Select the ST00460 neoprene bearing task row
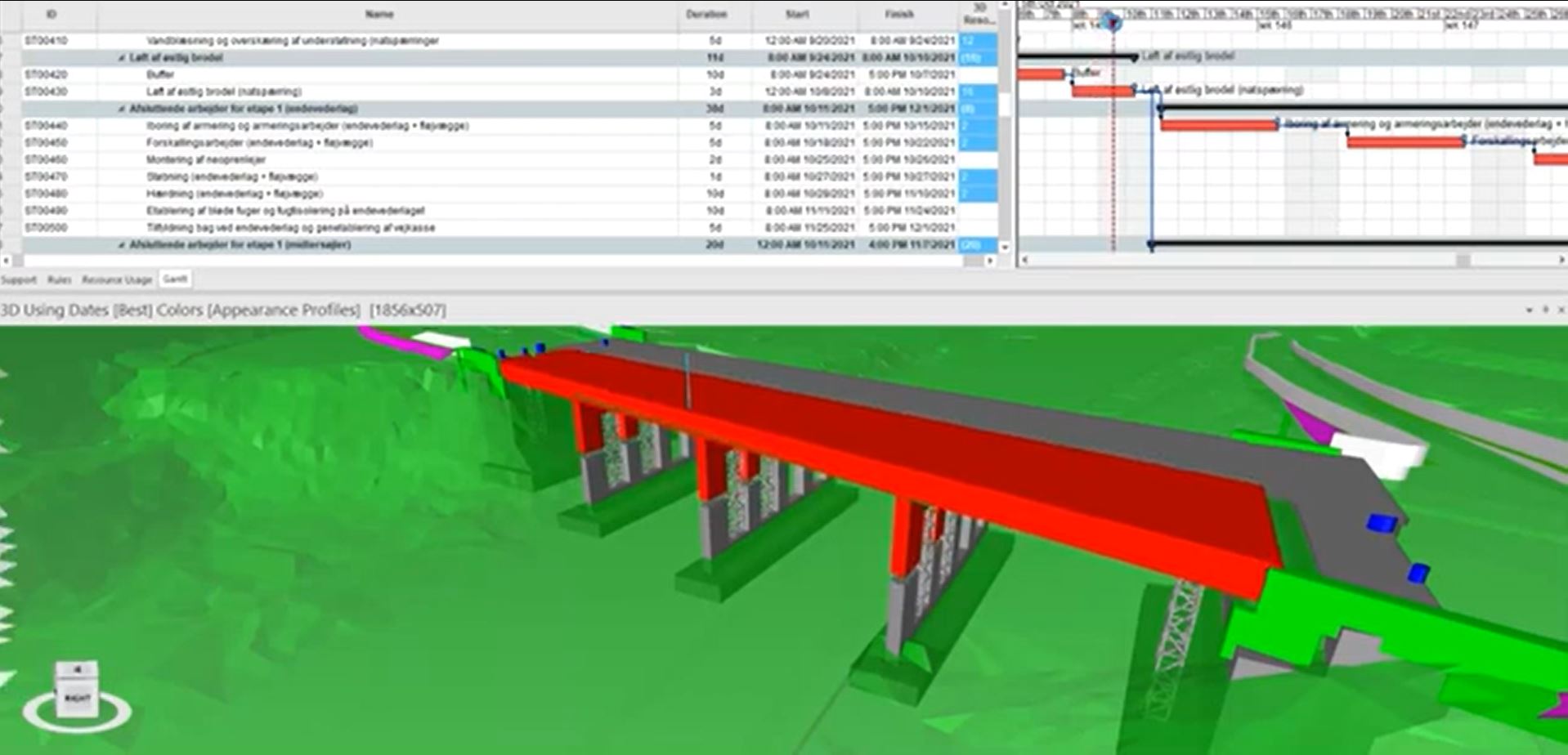The width and height of the screenshot is (1568, 755). [x=327, y=160]
